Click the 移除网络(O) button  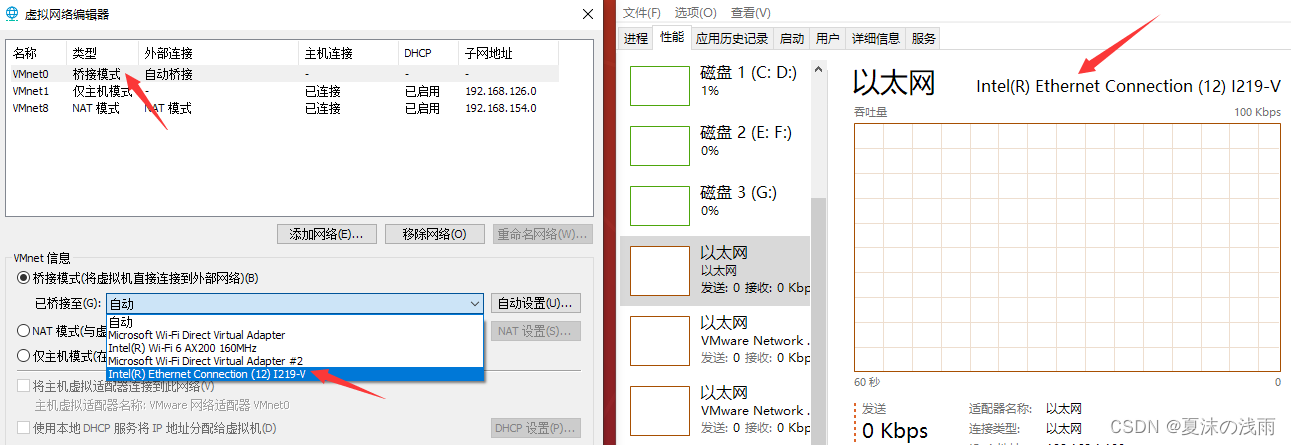[435, 234]
